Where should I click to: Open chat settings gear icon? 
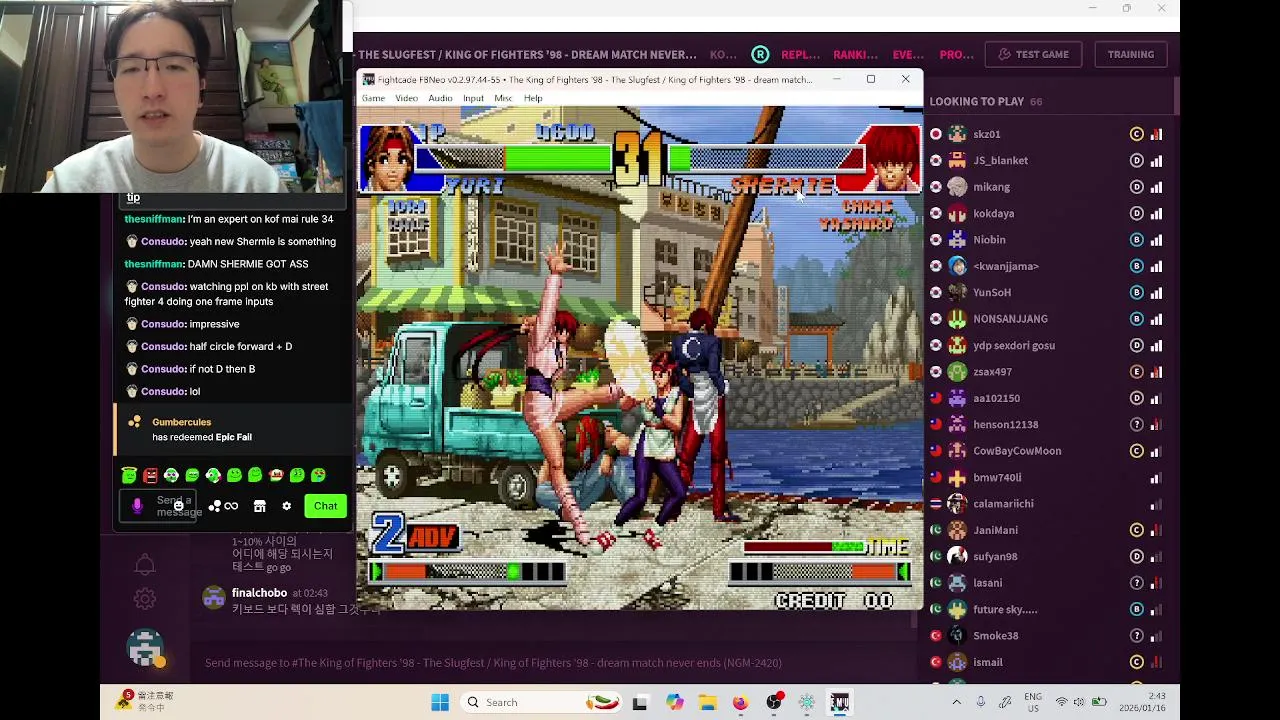coord(287,506)
